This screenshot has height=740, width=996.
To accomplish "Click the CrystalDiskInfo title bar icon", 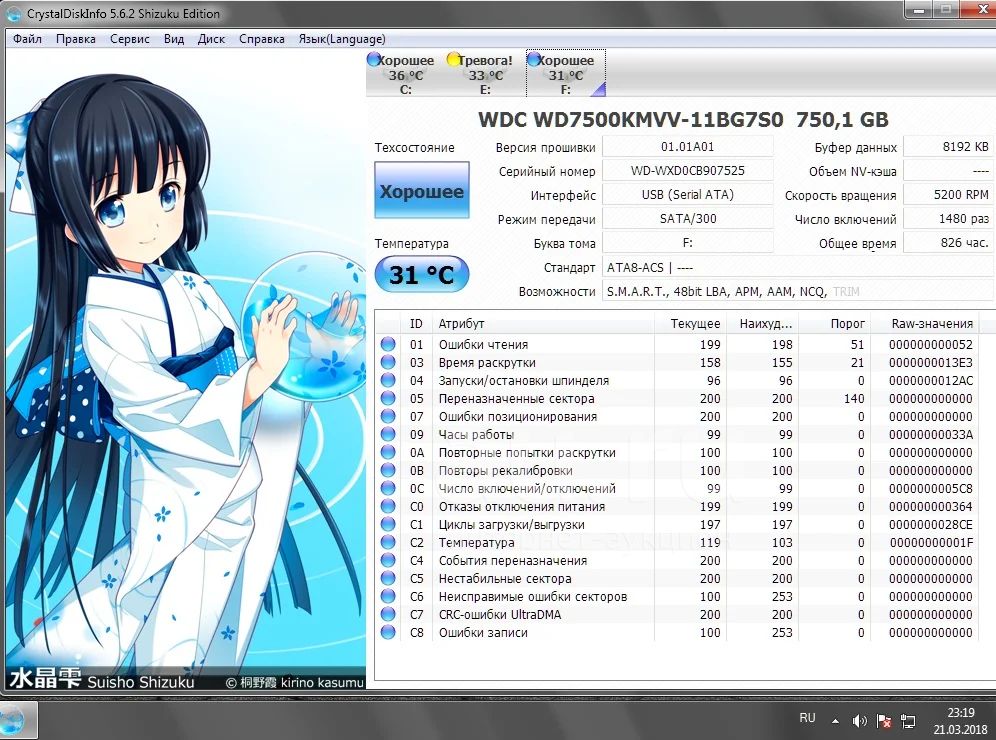I will point(14,13).
